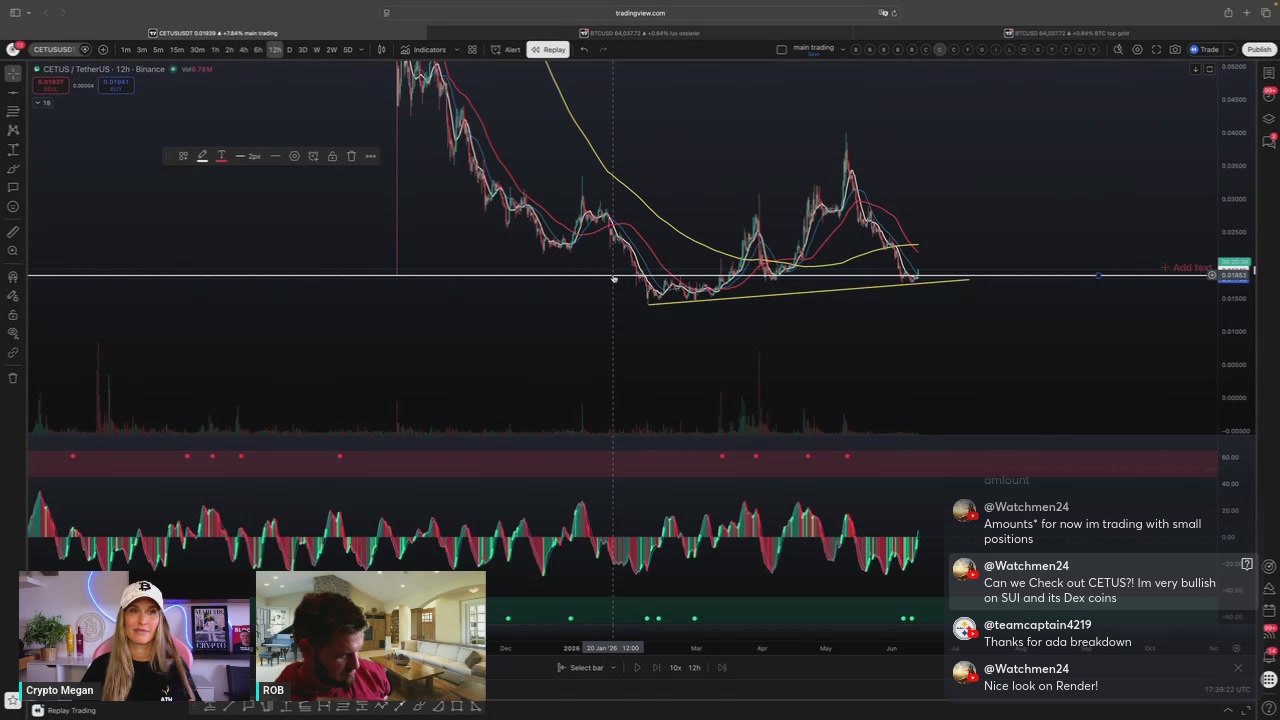Click the blue BUY price button

(116, 85)
